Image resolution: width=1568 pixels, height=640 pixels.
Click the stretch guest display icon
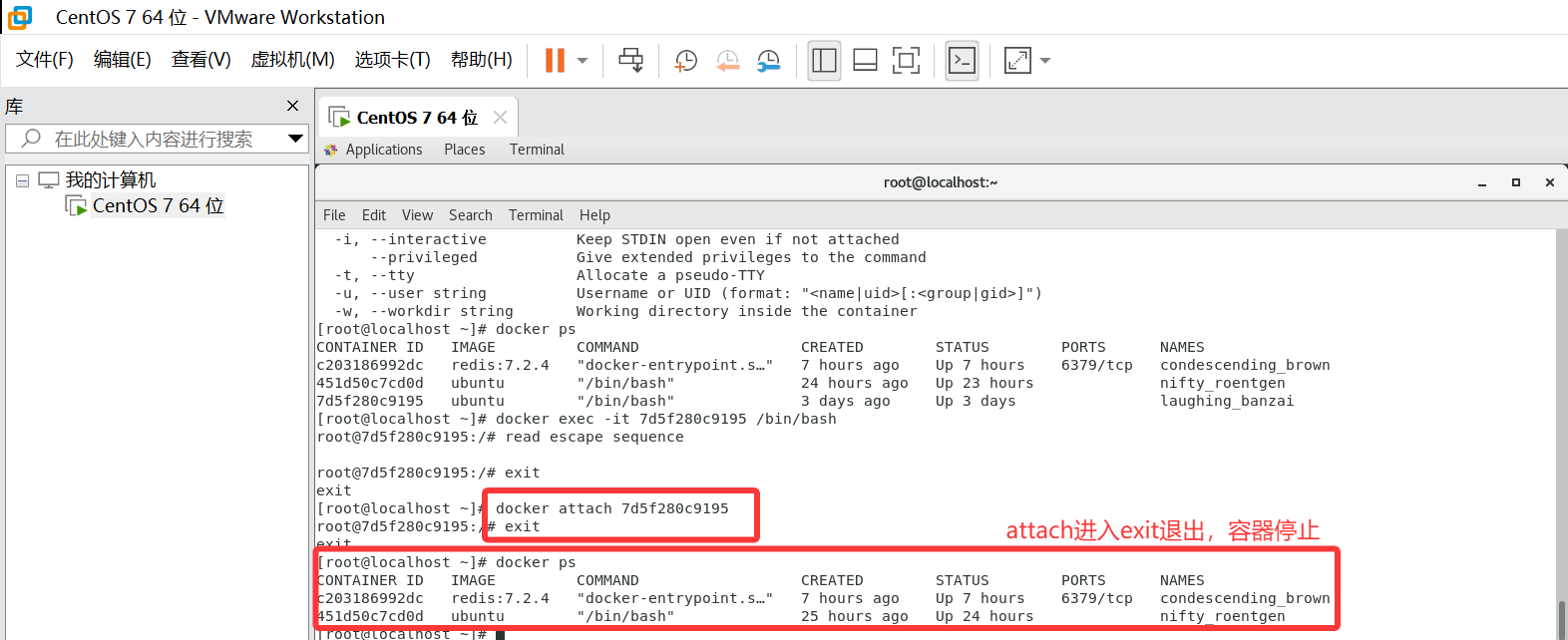[x=1017, y=61]
